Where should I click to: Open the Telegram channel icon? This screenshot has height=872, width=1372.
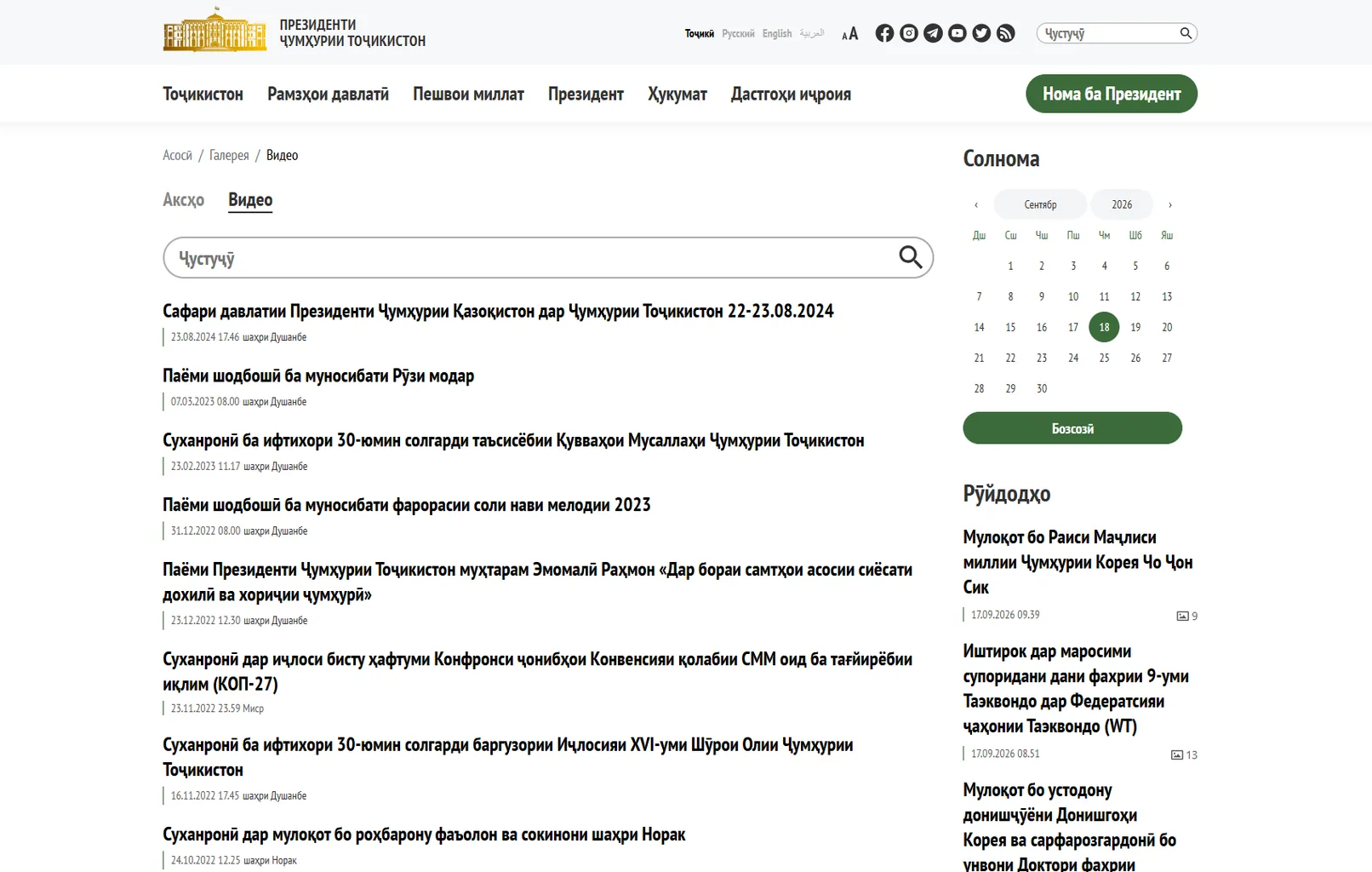933,33
